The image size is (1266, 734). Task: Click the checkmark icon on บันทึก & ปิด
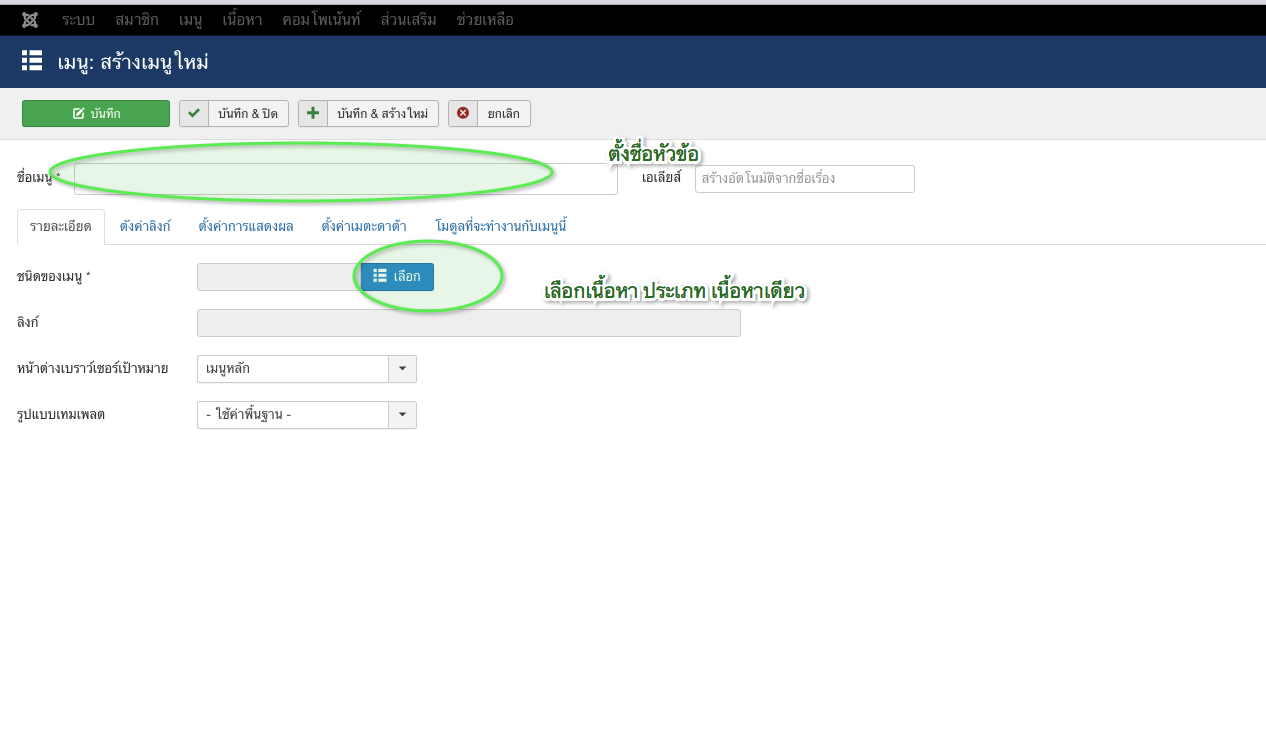coord(194,113)
